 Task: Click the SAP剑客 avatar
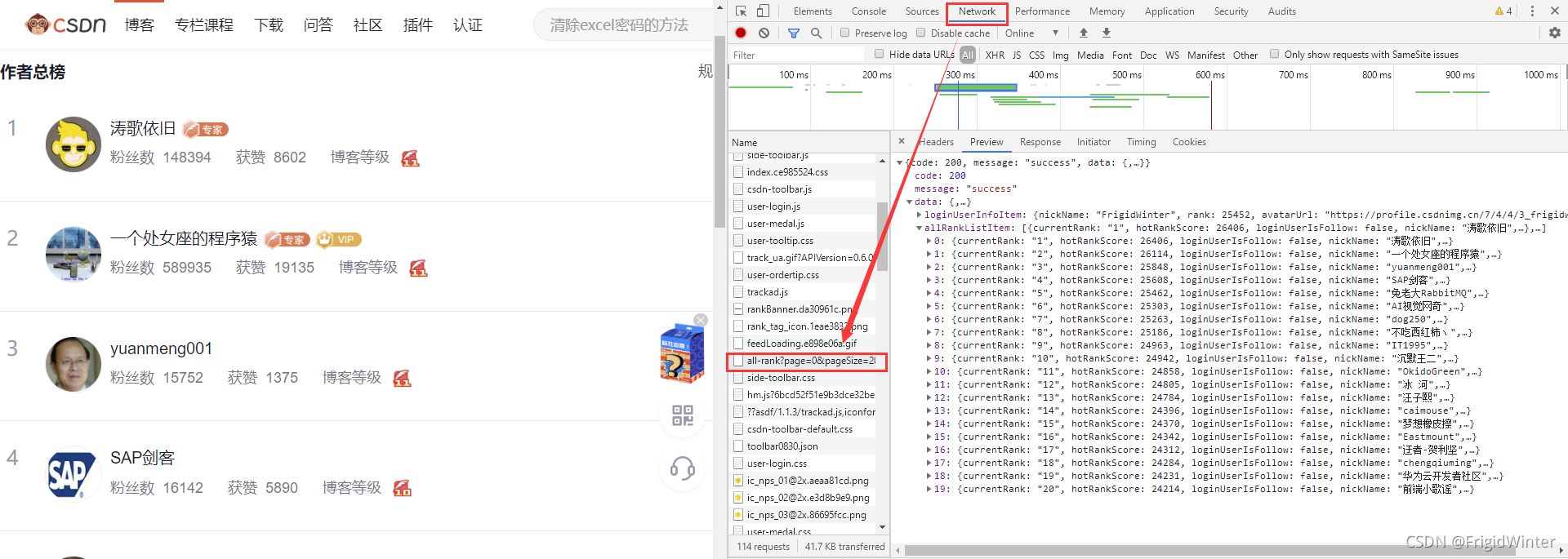tap(73, 474)
